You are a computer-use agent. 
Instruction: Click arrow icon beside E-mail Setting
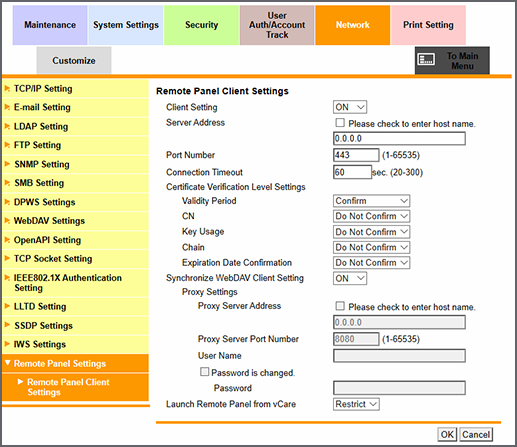[7, 107]
